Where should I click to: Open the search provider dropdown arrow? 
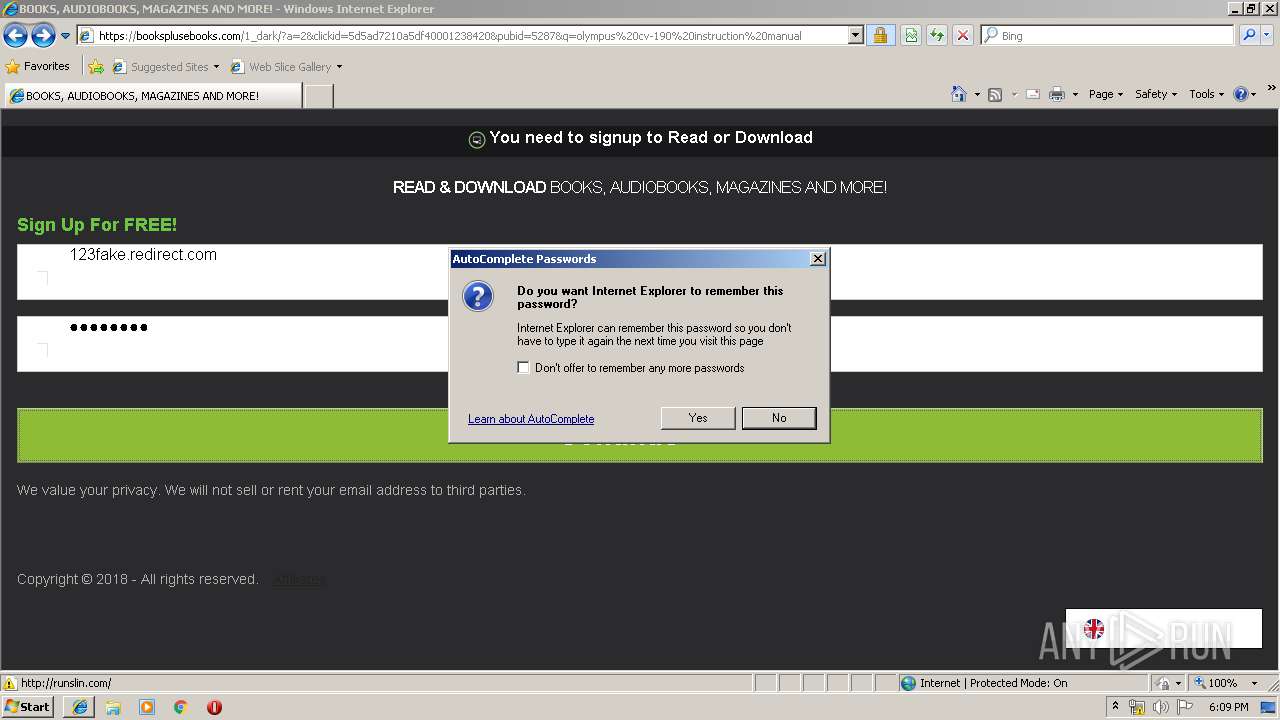[1267, 36]
